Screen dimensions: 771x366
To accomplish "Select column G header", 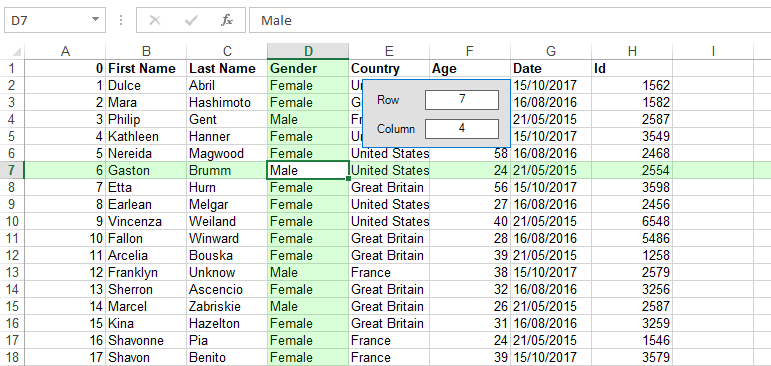I will (x=551, y=51).
